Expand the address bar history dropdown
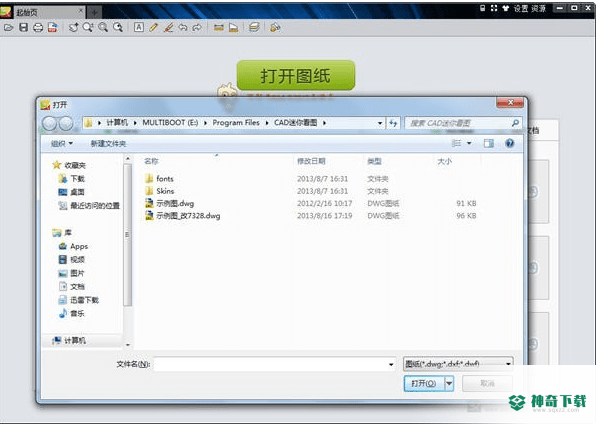Image resolution: width=598 pixels, height=424 pixels. 380,123
